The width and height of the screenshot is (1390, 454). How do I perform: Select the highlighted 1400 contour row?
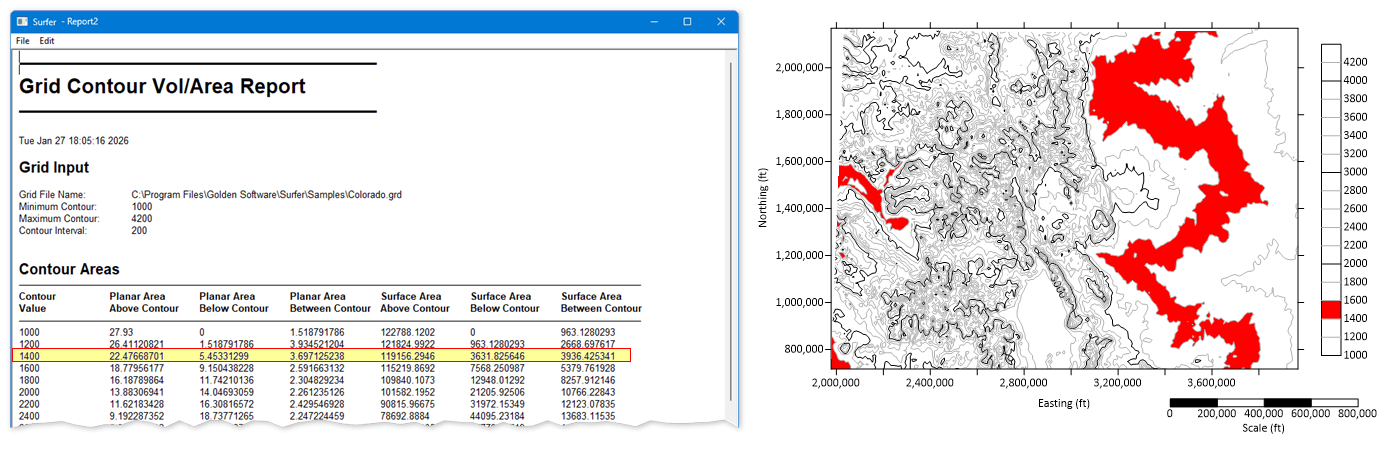324,355
